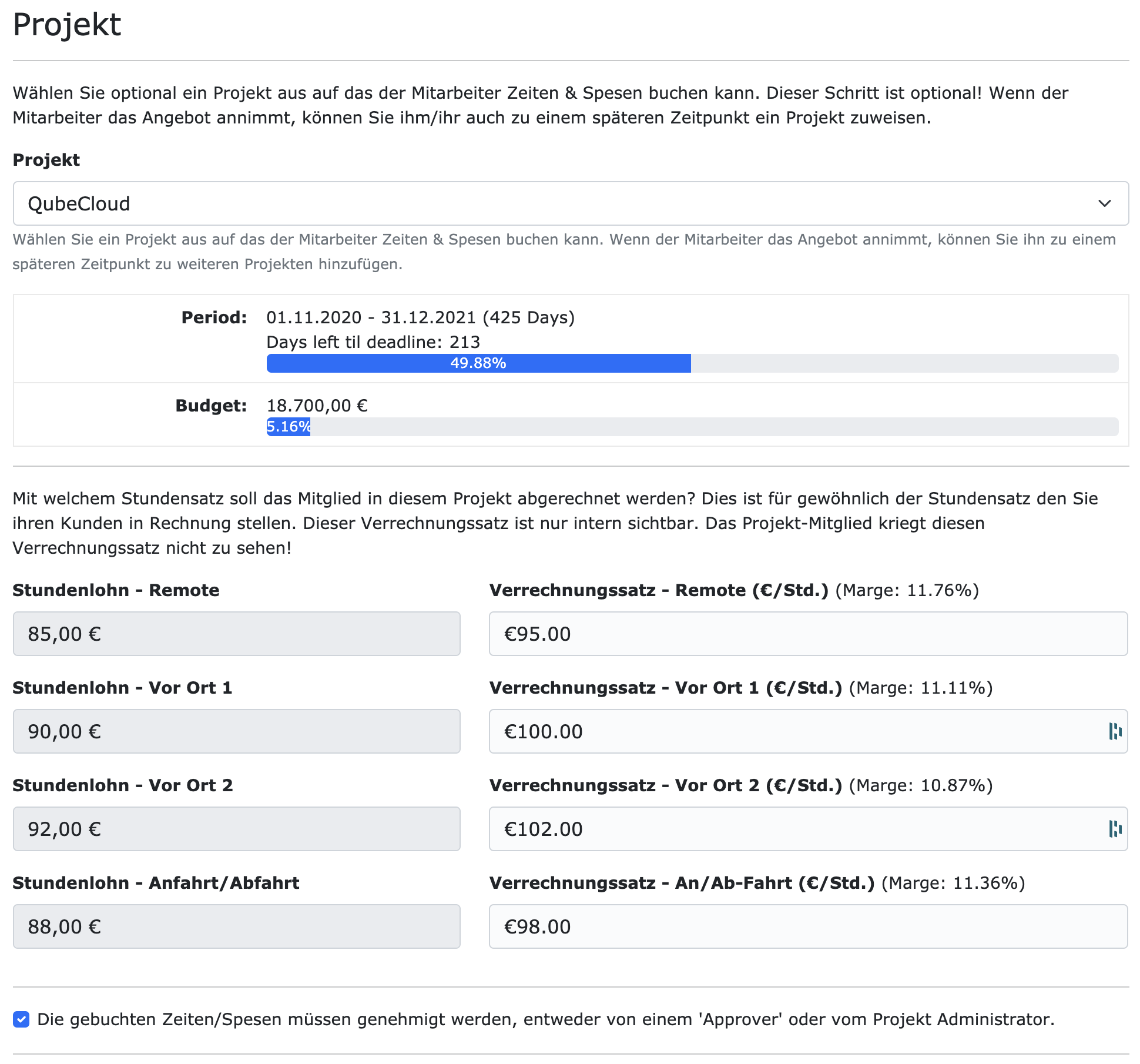Screen dimensions: 1140x1064
Task: Uncheck the time approval requirement checkbox
Action: pos(22,1020)
